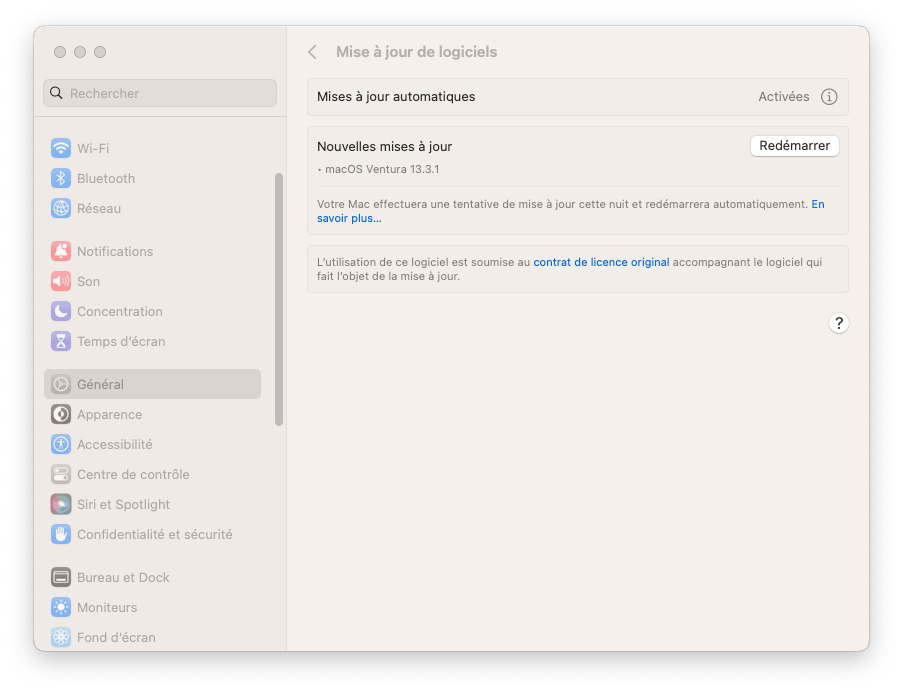Viewport: 903px width, 693px height.
Task: Click the Général gear icon
Action: point(61,384)
